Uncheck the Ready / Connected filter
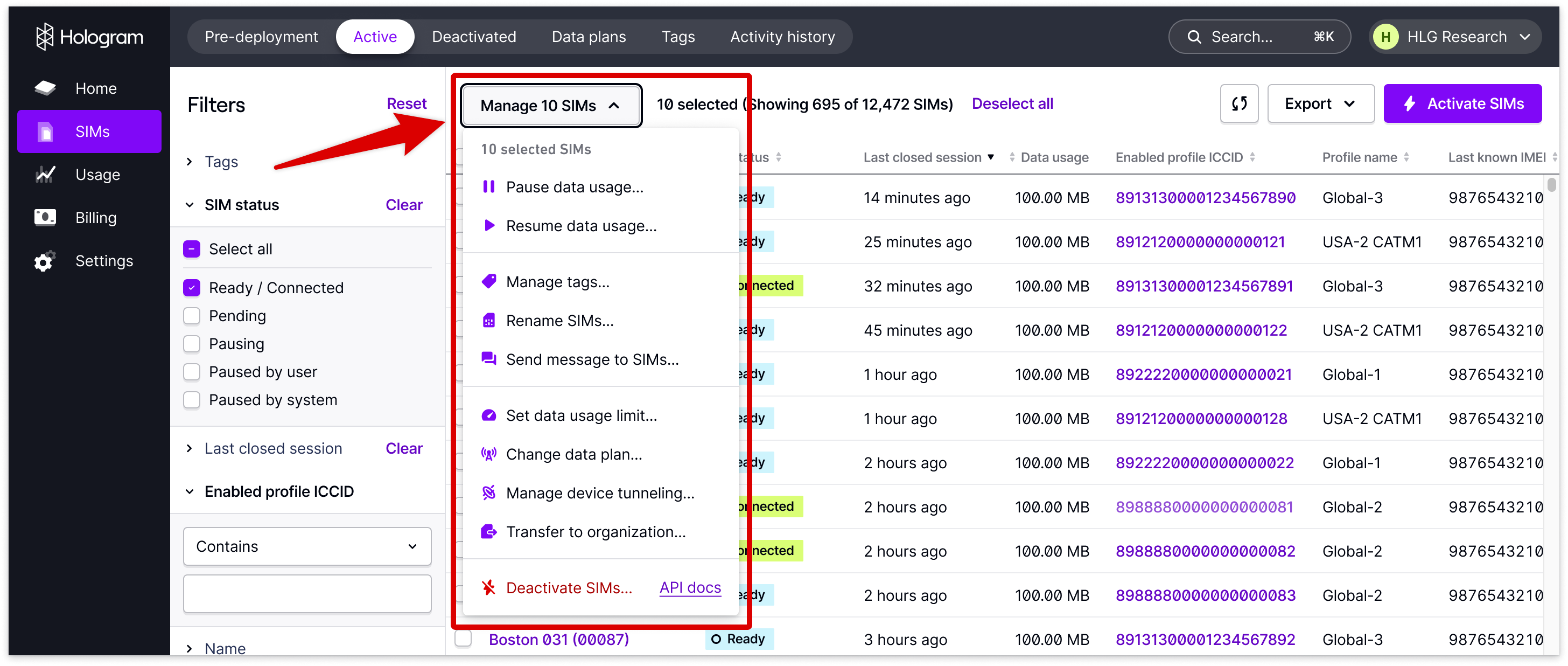This screenshot has height=666, width=1568. click(192, 288)
